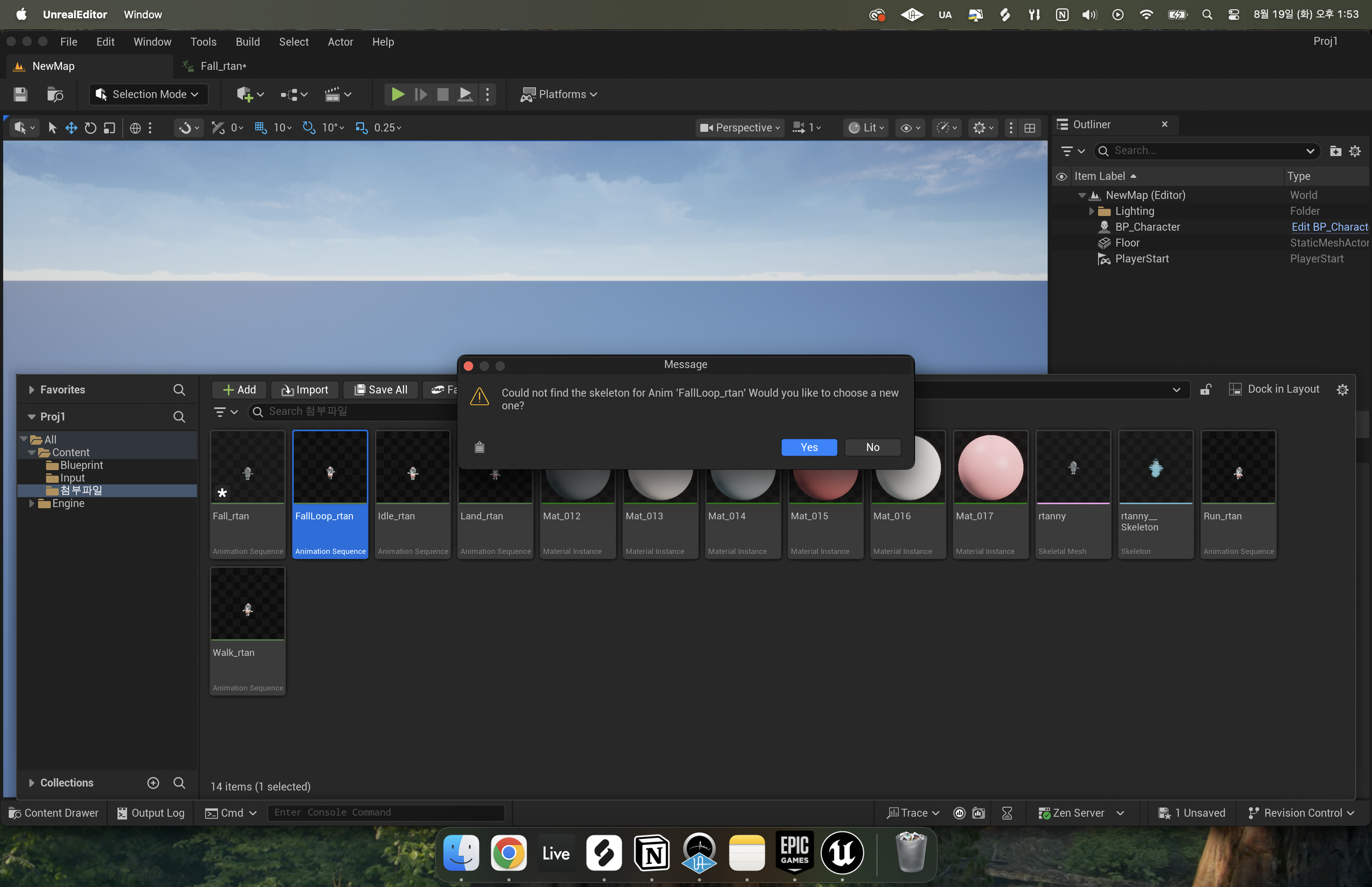This screenshot has height=887, width=1372.
Task: Open Outliner settings gear icon
Action: pos(1355,151)
